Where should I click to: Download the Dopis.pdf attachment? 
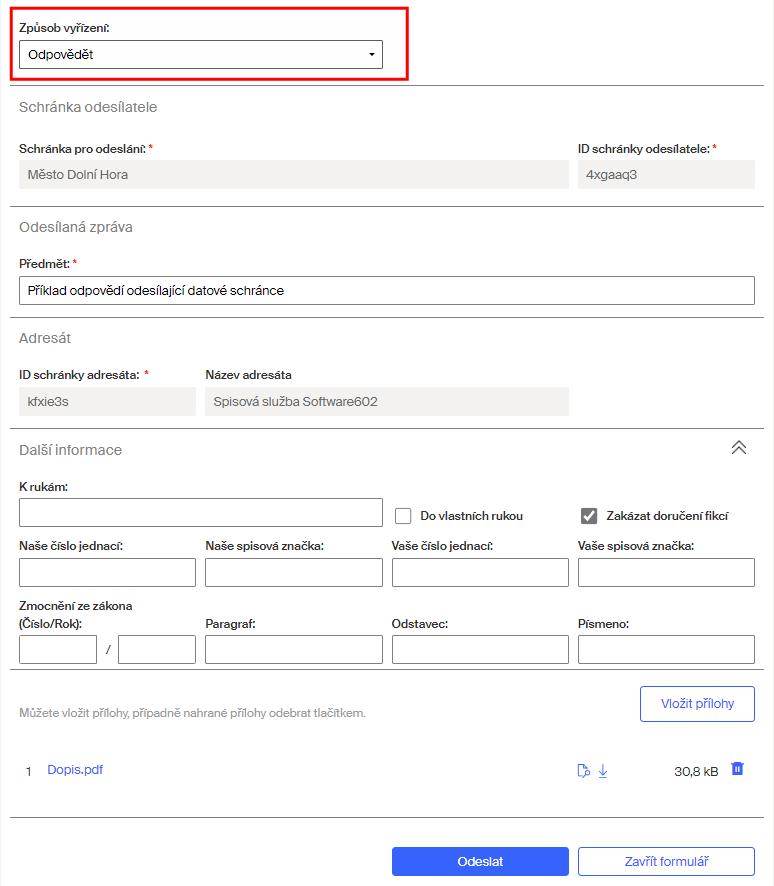coord(603,771)
